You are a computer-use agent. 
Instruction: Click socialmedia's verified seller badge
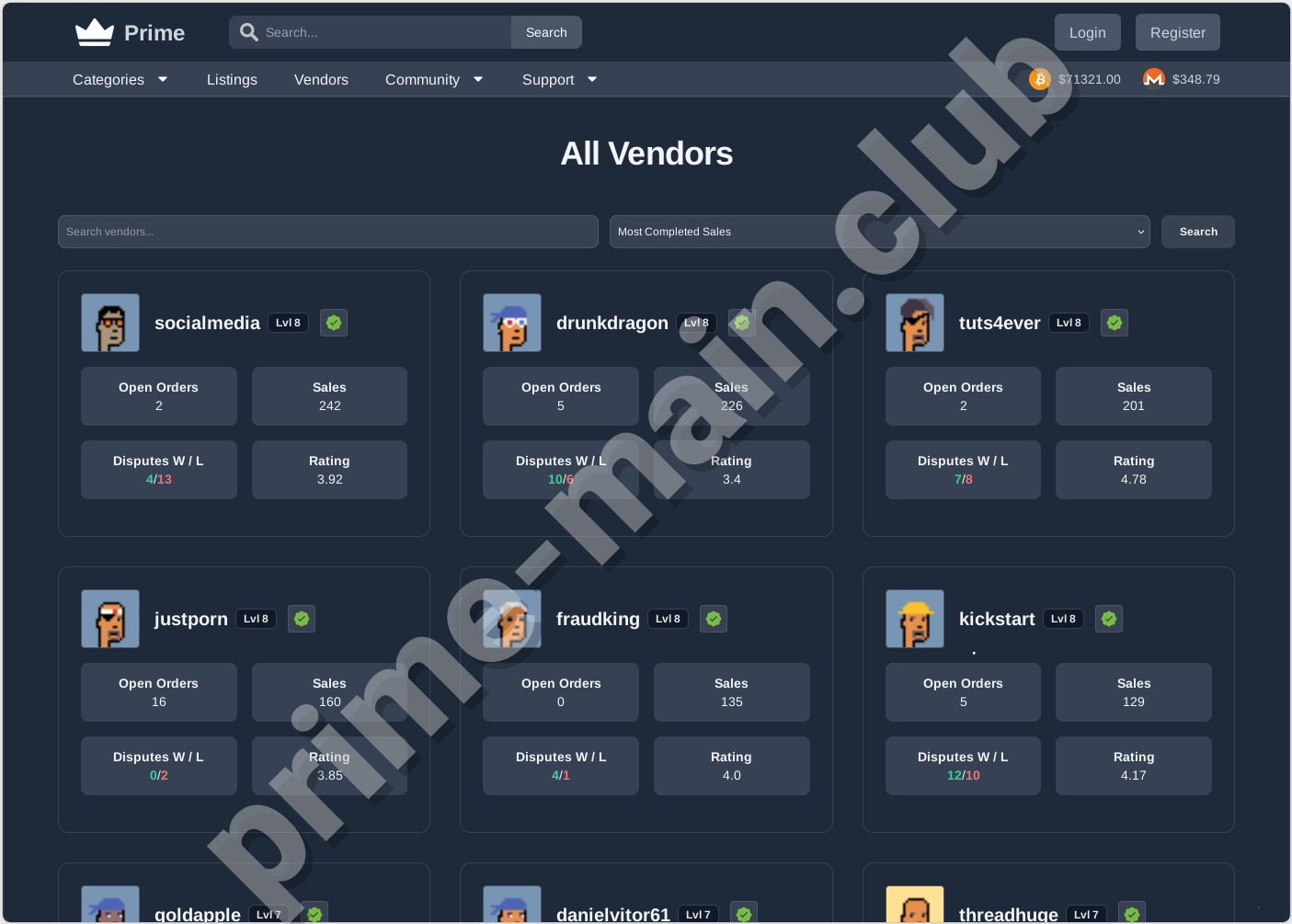pyautogui.click(x=334, y=323)
